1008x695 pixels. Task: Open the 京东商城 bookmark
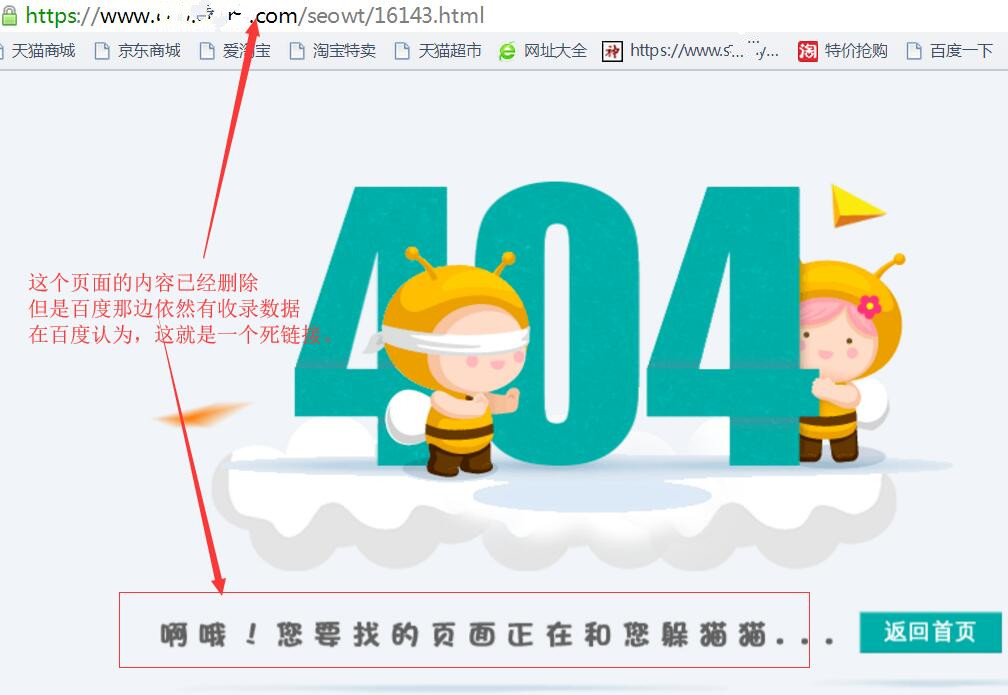148,51
